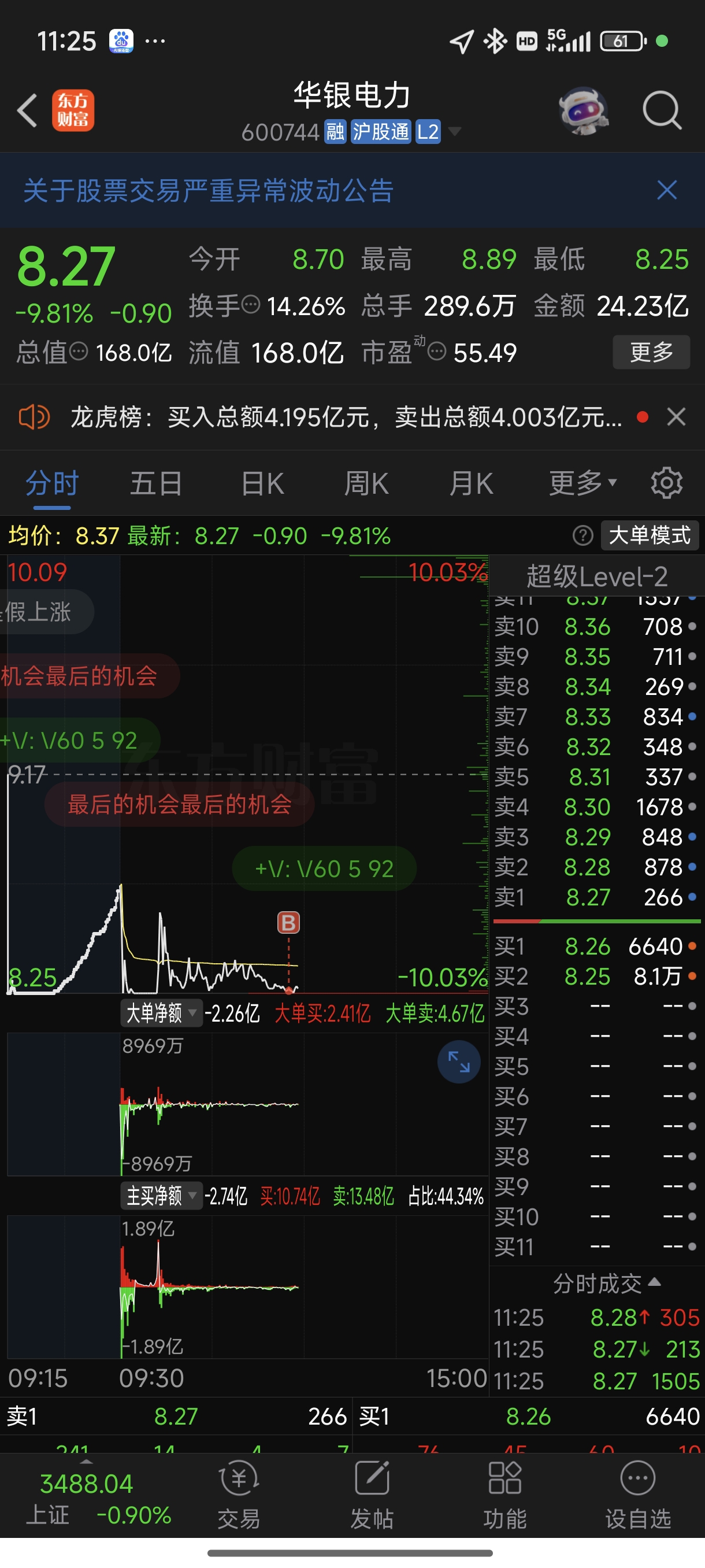
Task: Tap the Bluetooth status icon
Action: coord(495,41)
